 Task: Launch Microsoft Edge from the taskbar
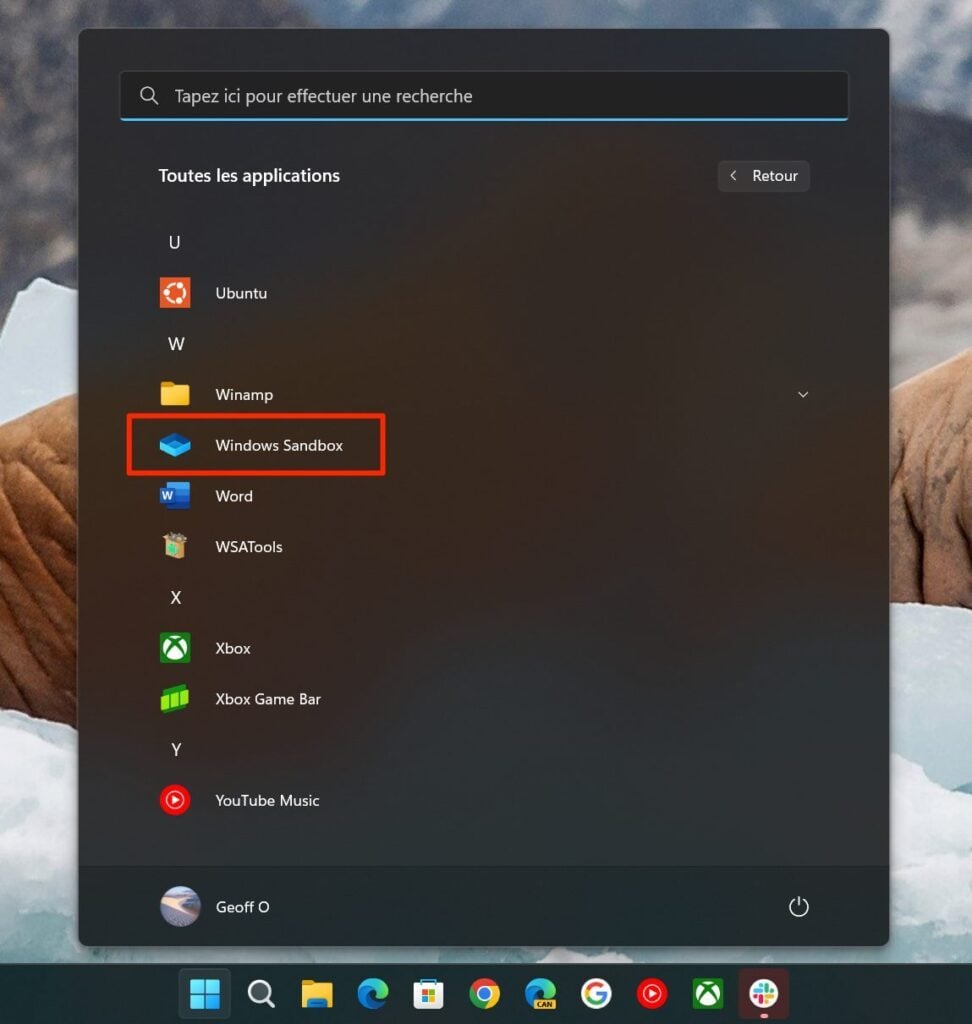pyautogui.click(x=372, y=994)
